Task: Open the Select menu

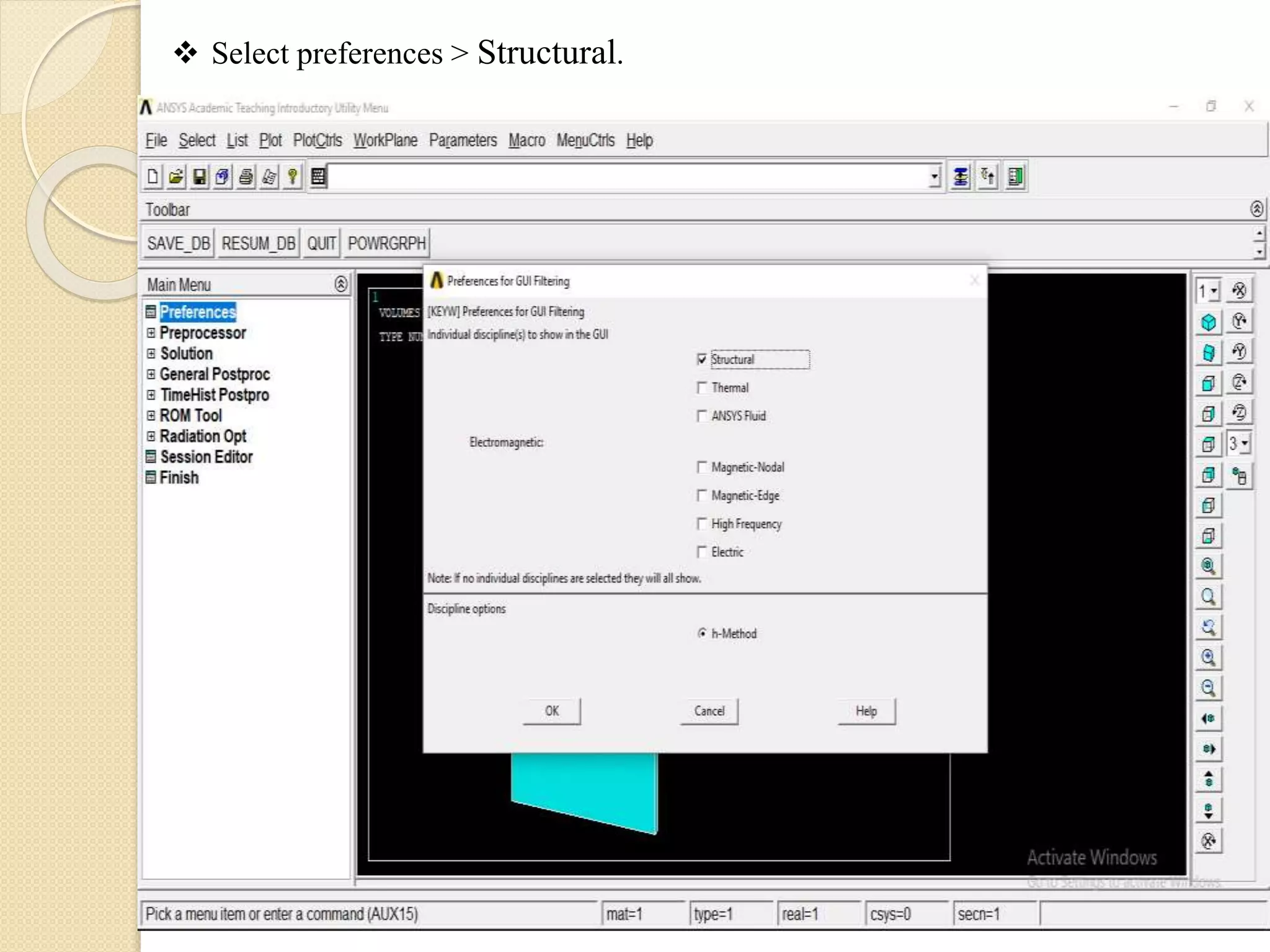Action: click(197, 141)
